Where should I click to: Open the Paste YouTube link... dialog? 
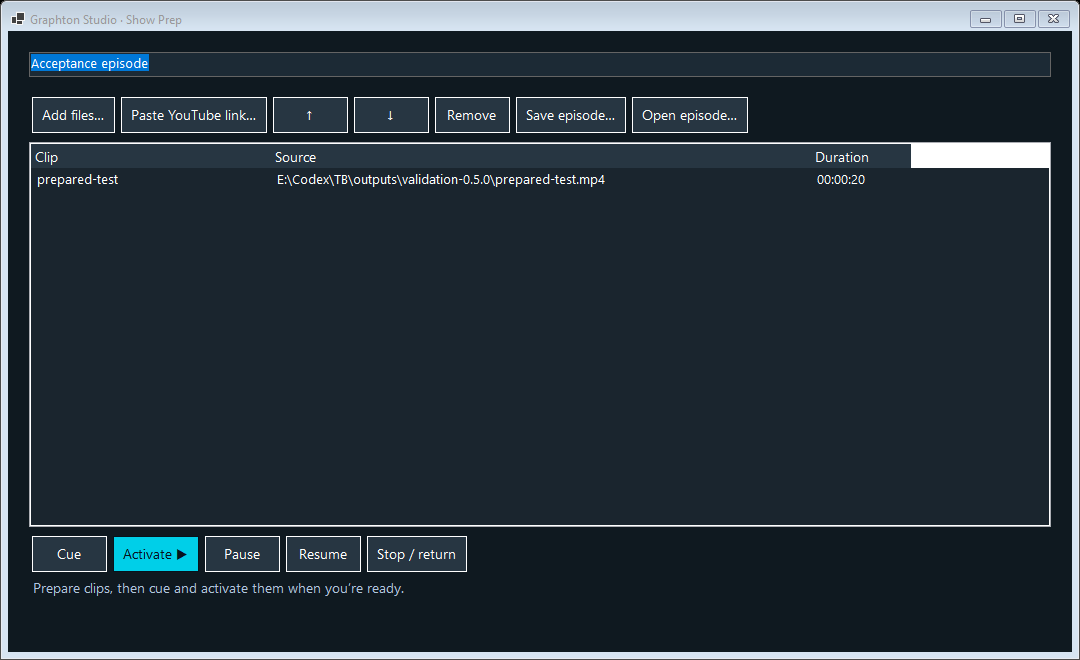[194, 115]
